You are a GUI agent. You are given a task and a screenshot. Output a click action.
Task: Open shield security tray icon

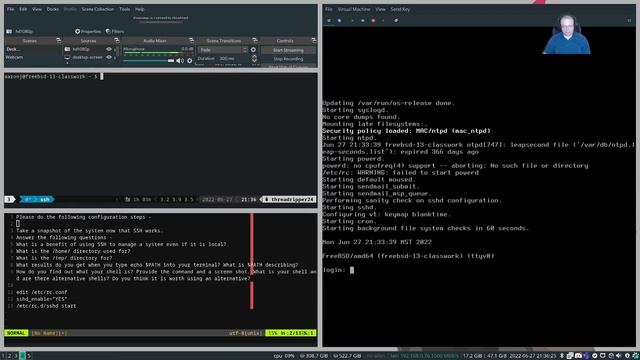tap(627, 356)
